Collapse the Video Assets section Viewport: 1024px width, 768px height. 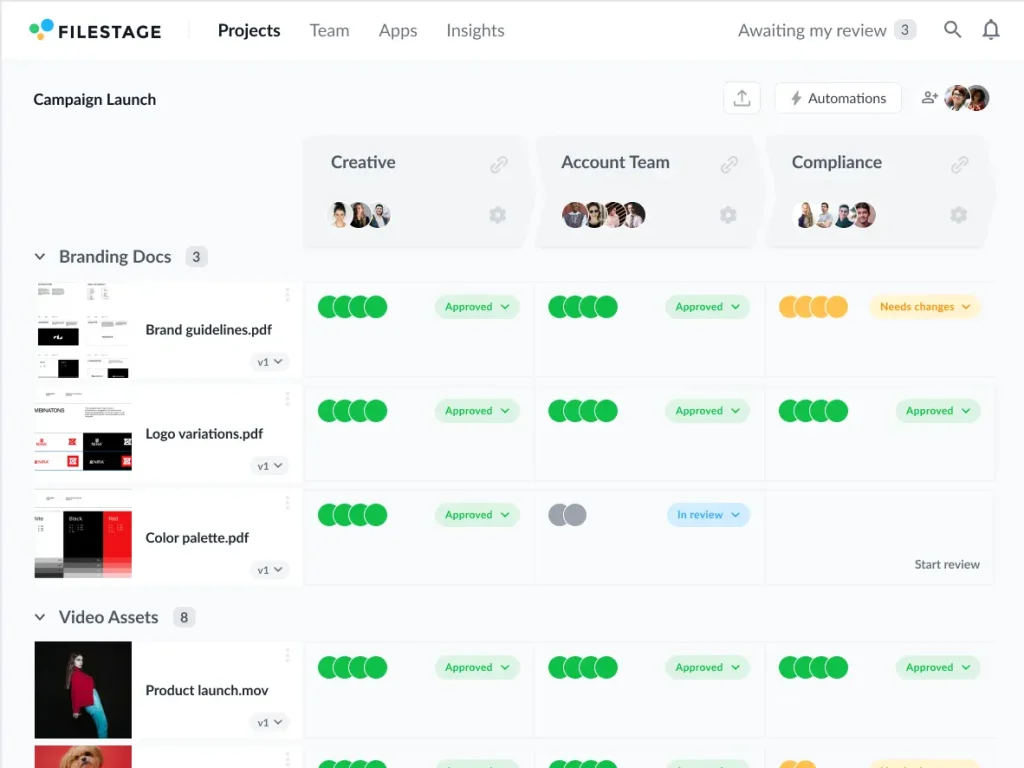[x=40, y=617]
